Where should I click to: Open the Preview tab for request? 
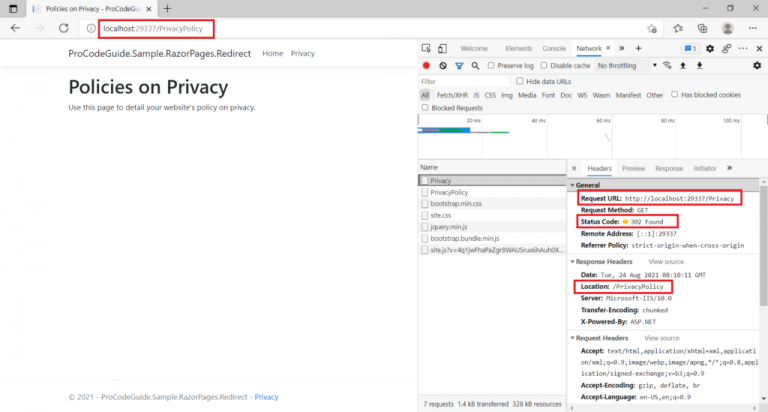pos(633,169)
